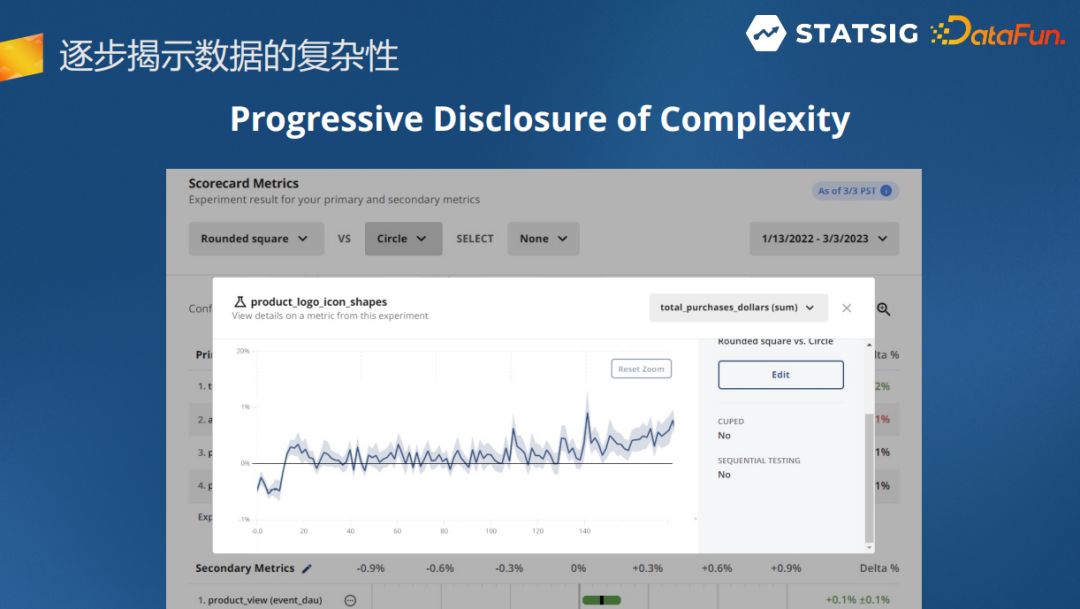Expand the total_purchases_dollars (sum) metric selector
The image size is (1080, 609).
pos(738,308)
